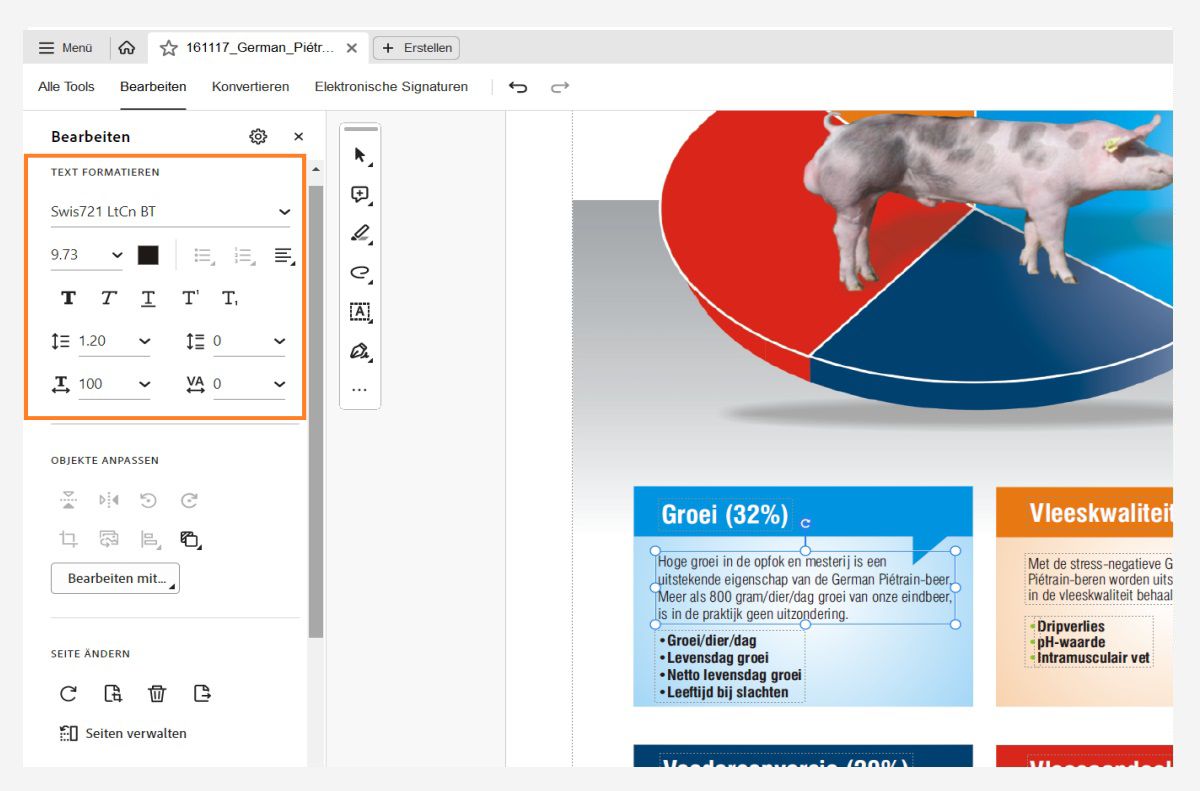Select the freehand draw tool
Screen dimensions: 1200x791
(x=360, y=272)
